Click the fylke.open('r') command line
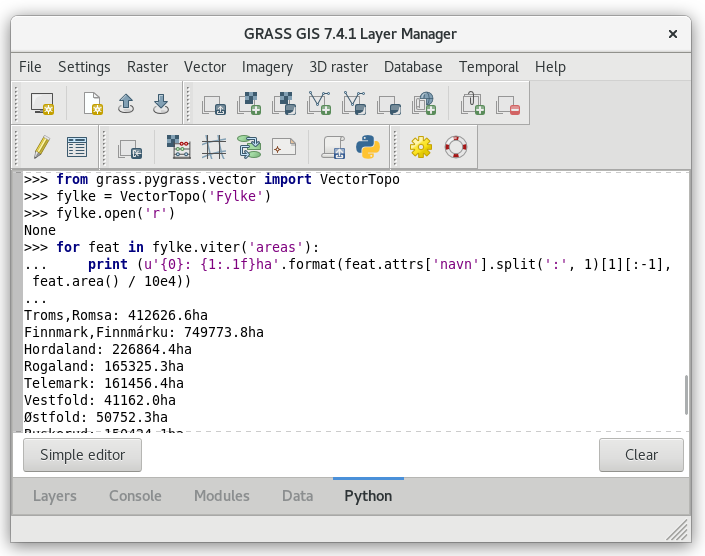The width and height of the screenshot is (705, 556). coord(99,213)
